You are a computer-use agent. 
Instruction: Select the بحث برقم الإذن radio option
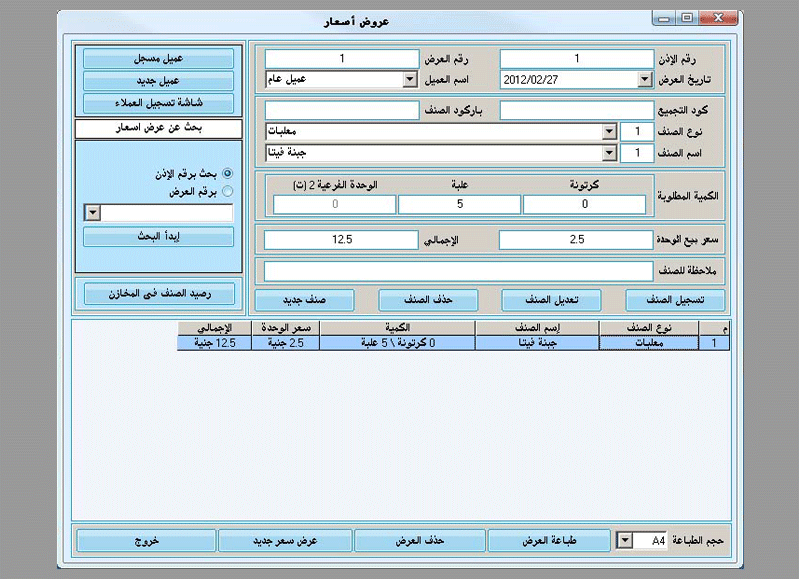point(227,174)
